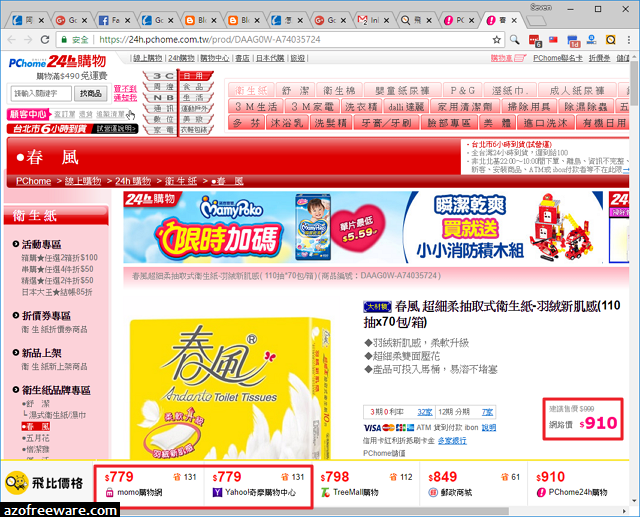Open sidebar link 日本大王★結帳85折
Screen dimensions: 640x517
click(x=57, y=292)
